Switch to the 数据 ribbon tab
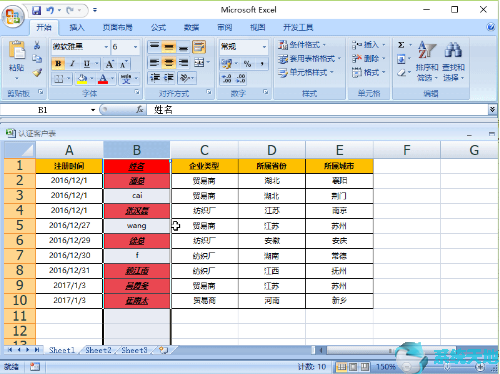500x374 pixels. point(191,28)
